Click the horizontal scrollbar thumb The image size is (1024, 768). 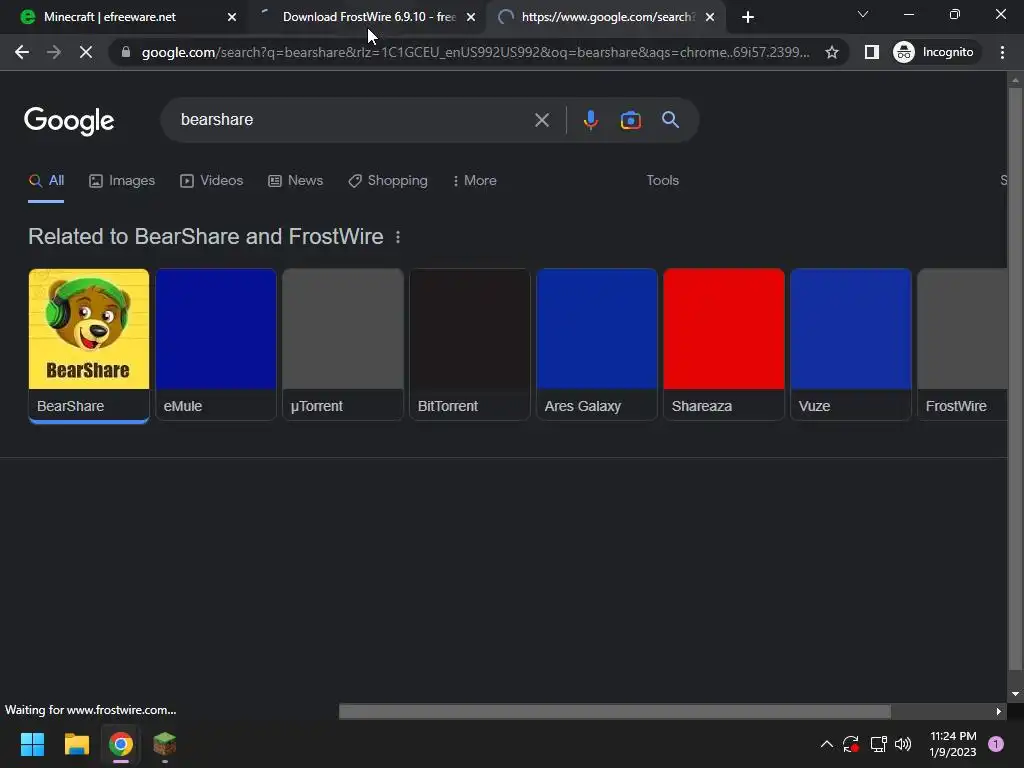pos(615,711)
